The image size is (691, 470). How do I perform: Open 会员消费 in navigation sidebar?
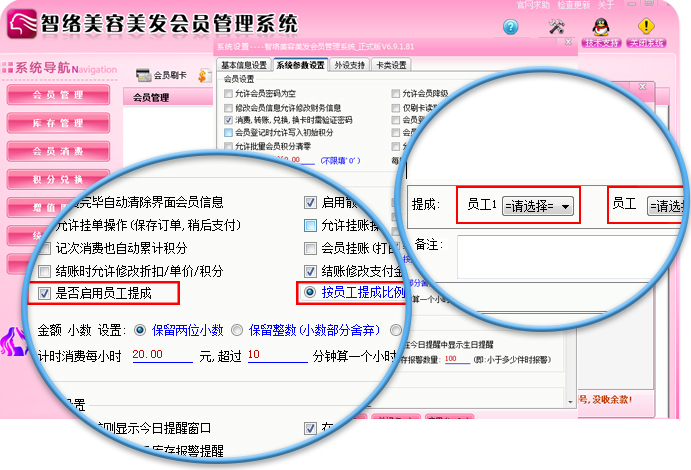click(x=58, y=151)
